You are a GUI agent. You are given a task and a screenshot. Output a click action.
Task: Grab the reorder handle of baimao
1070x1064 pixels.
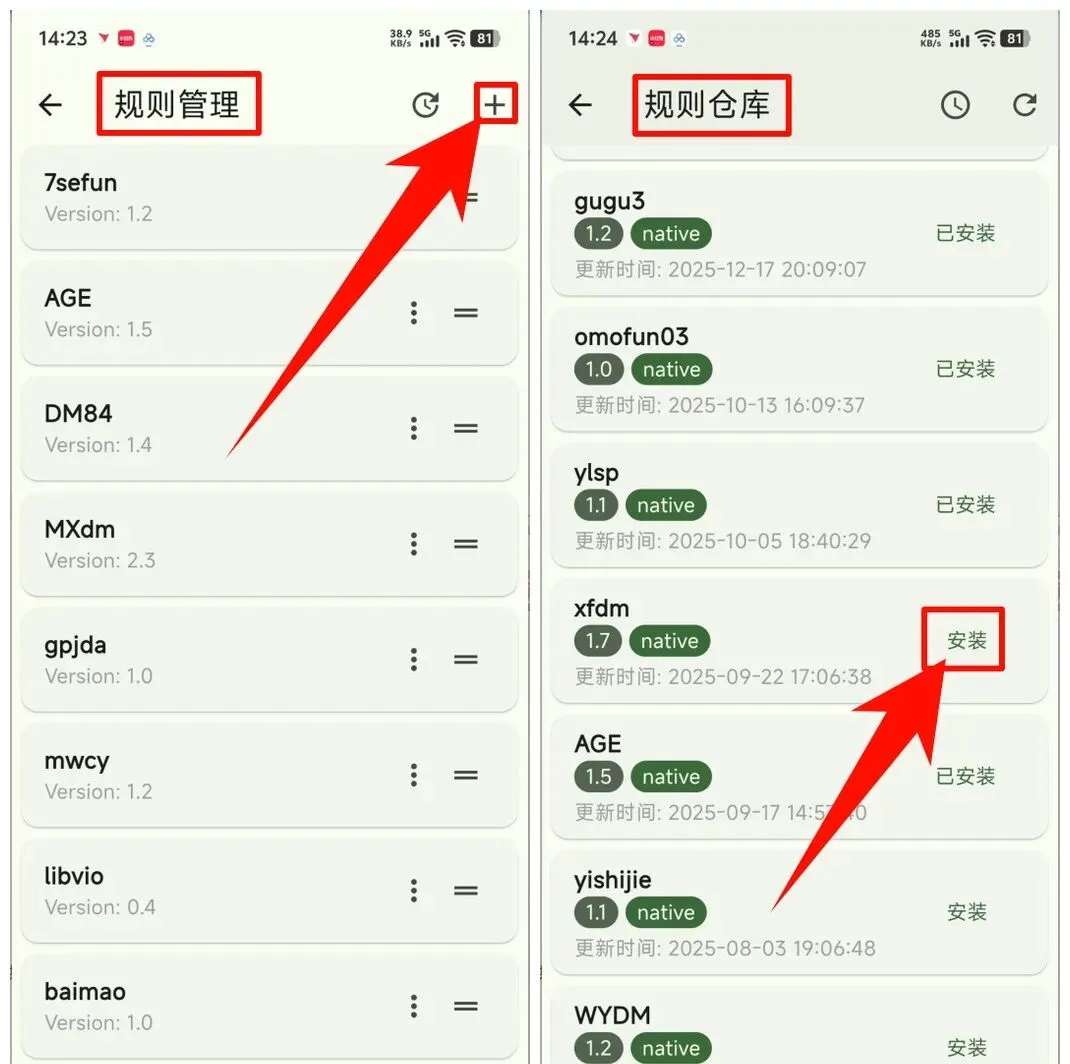pyautogui.click(x=465, y=1006)
